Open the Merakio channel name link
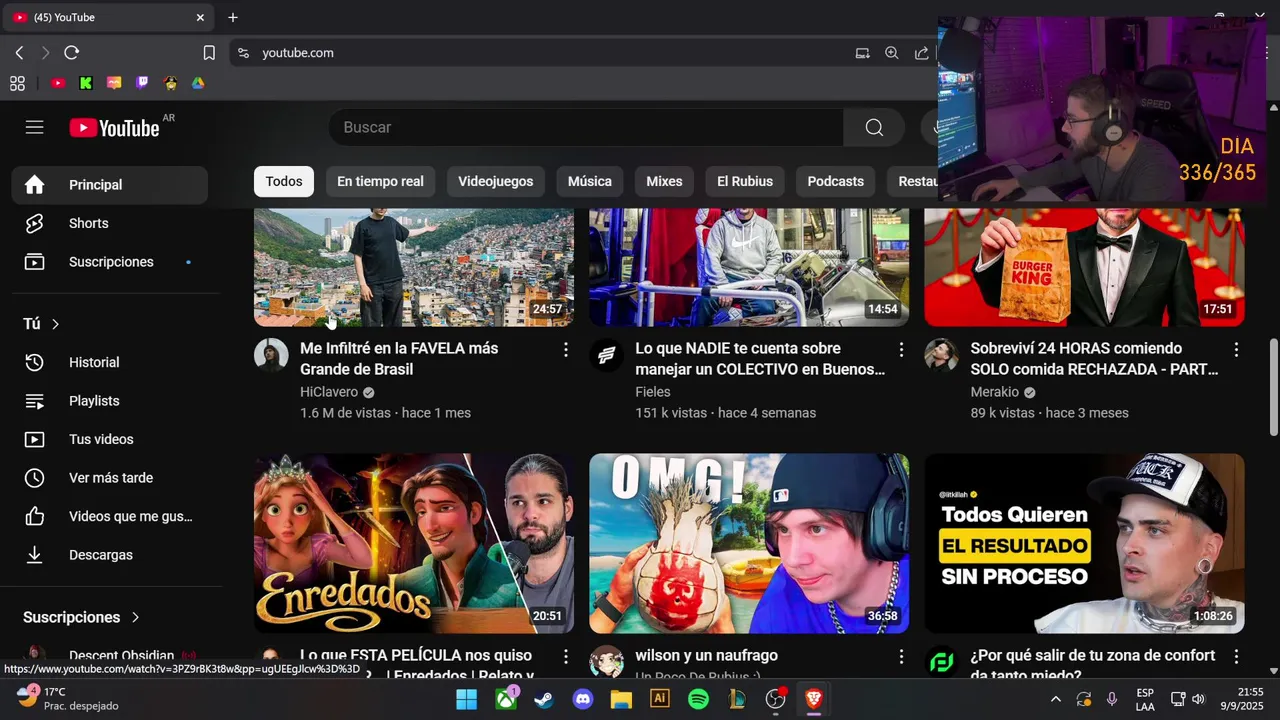The height and width of the screenshot is (720, 1280). 994,392
